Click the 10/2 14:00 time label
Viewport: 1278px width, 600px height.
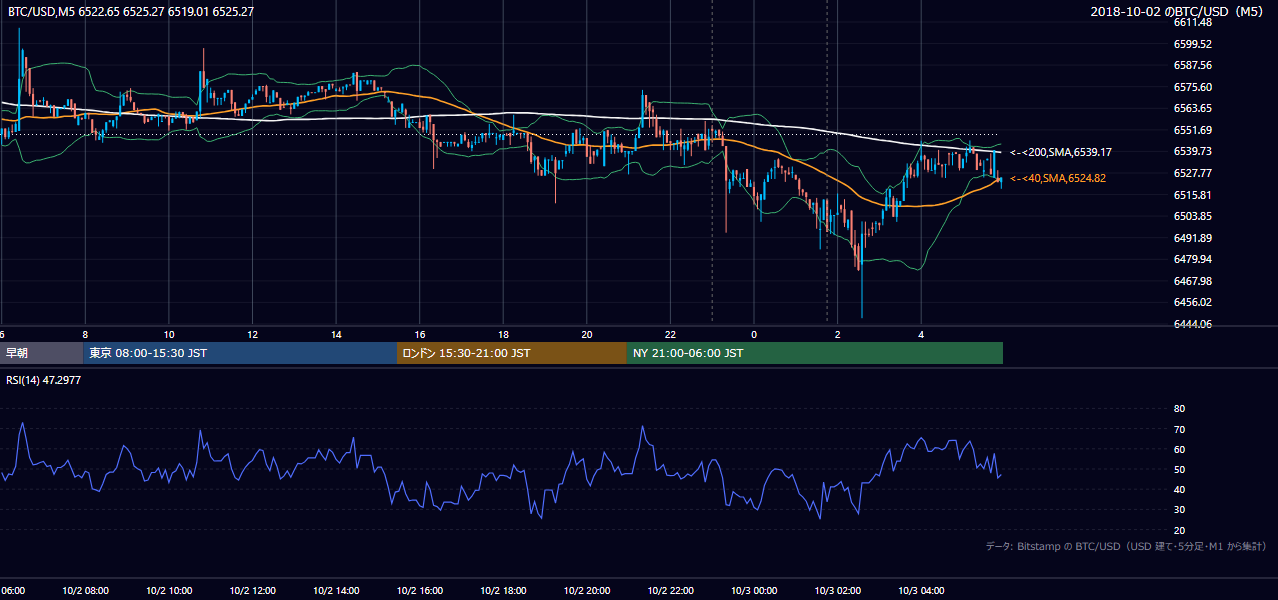[336, 590]
